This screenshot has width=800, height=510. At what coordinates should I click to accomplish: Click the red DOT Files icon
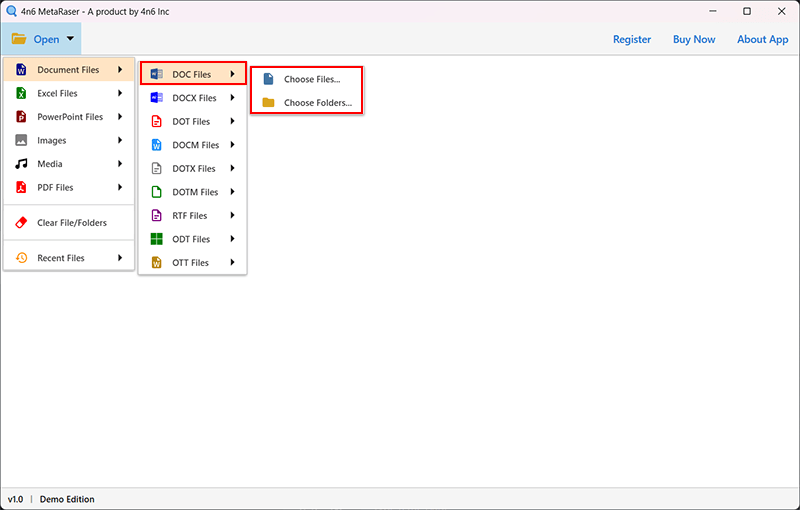[157, 121]
